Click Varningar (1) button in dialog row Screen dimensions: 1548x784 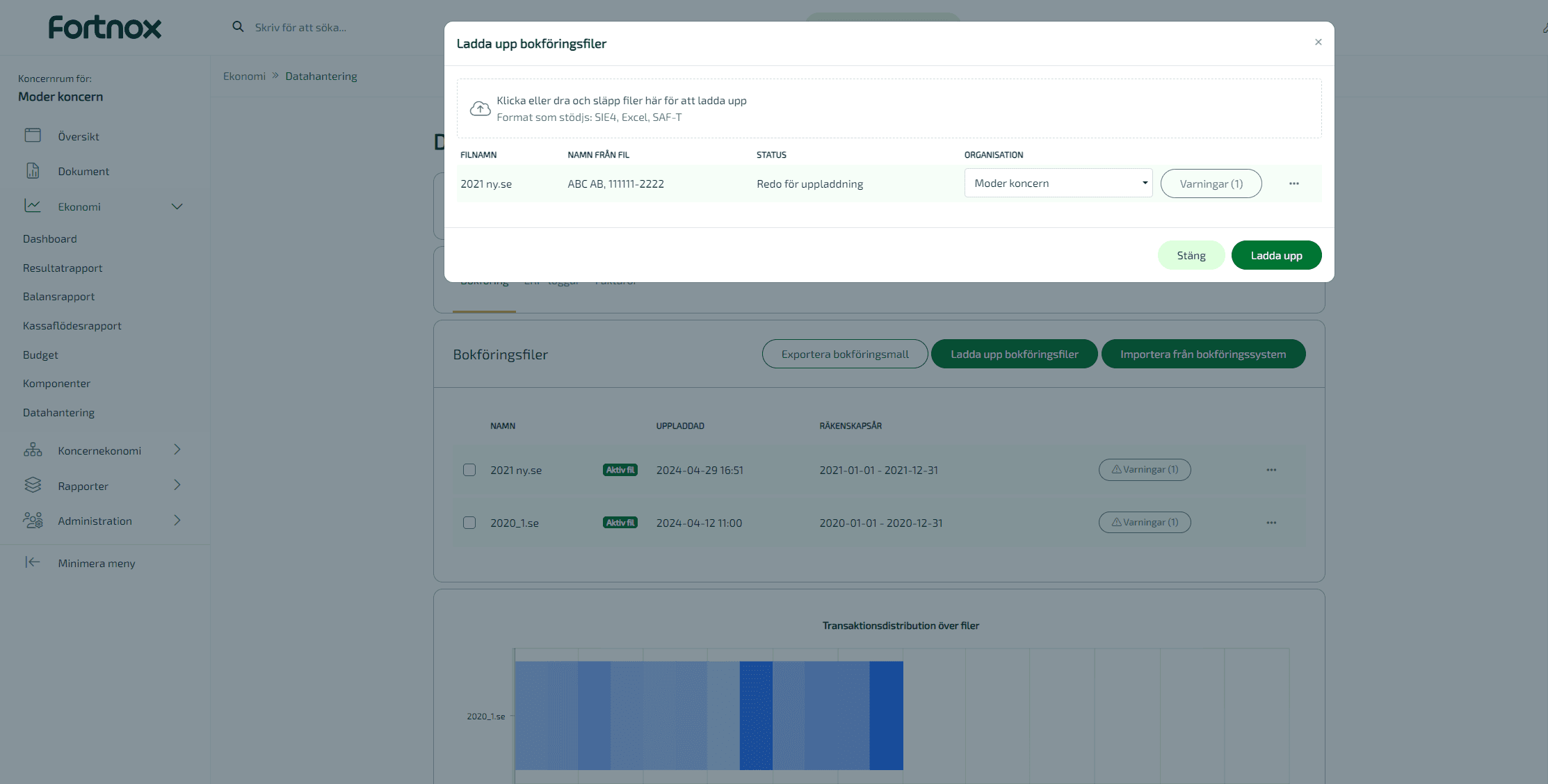tap(1211, 183)
